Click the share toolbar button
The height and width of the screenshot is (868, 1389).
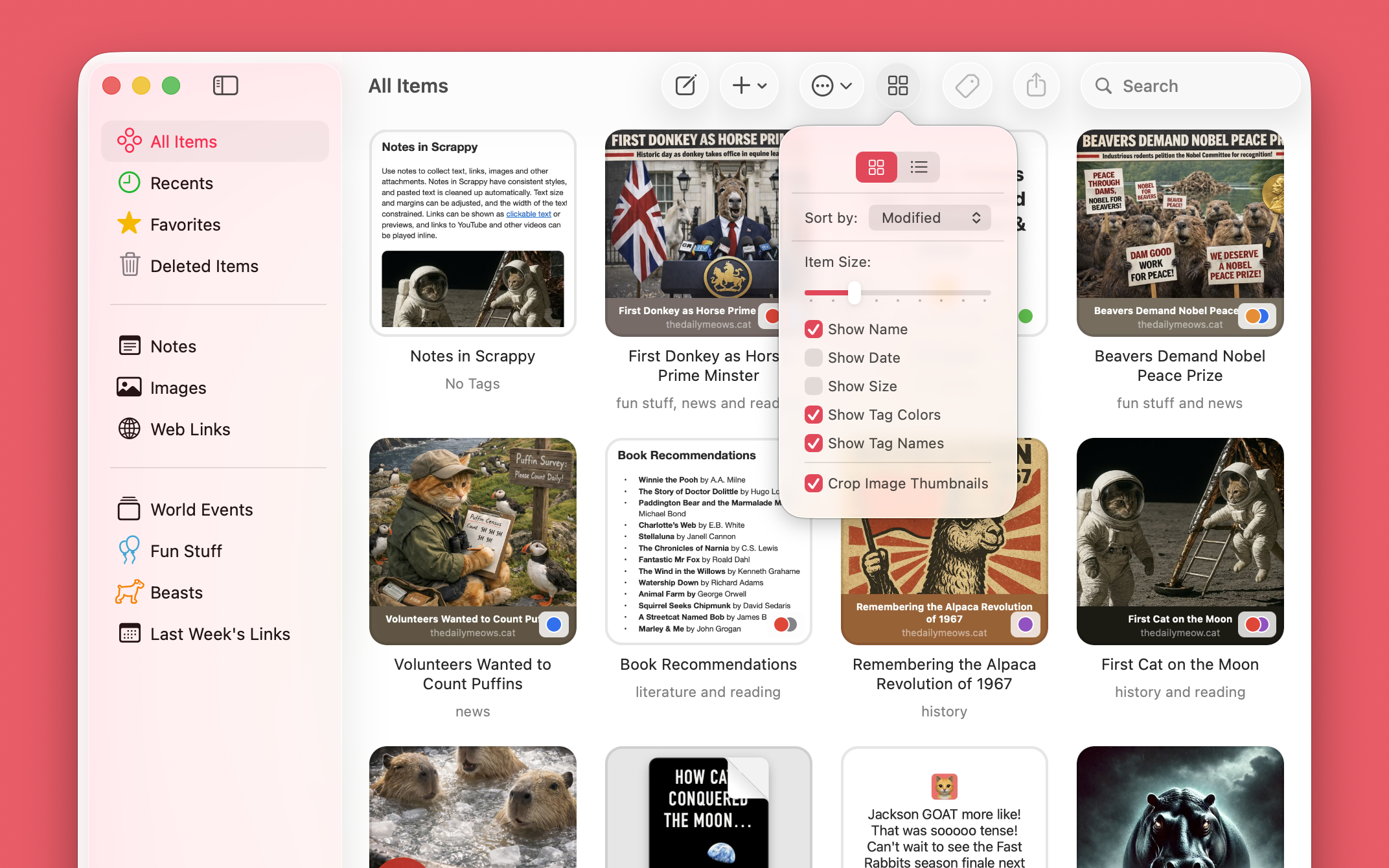(x=1037, y=86)
